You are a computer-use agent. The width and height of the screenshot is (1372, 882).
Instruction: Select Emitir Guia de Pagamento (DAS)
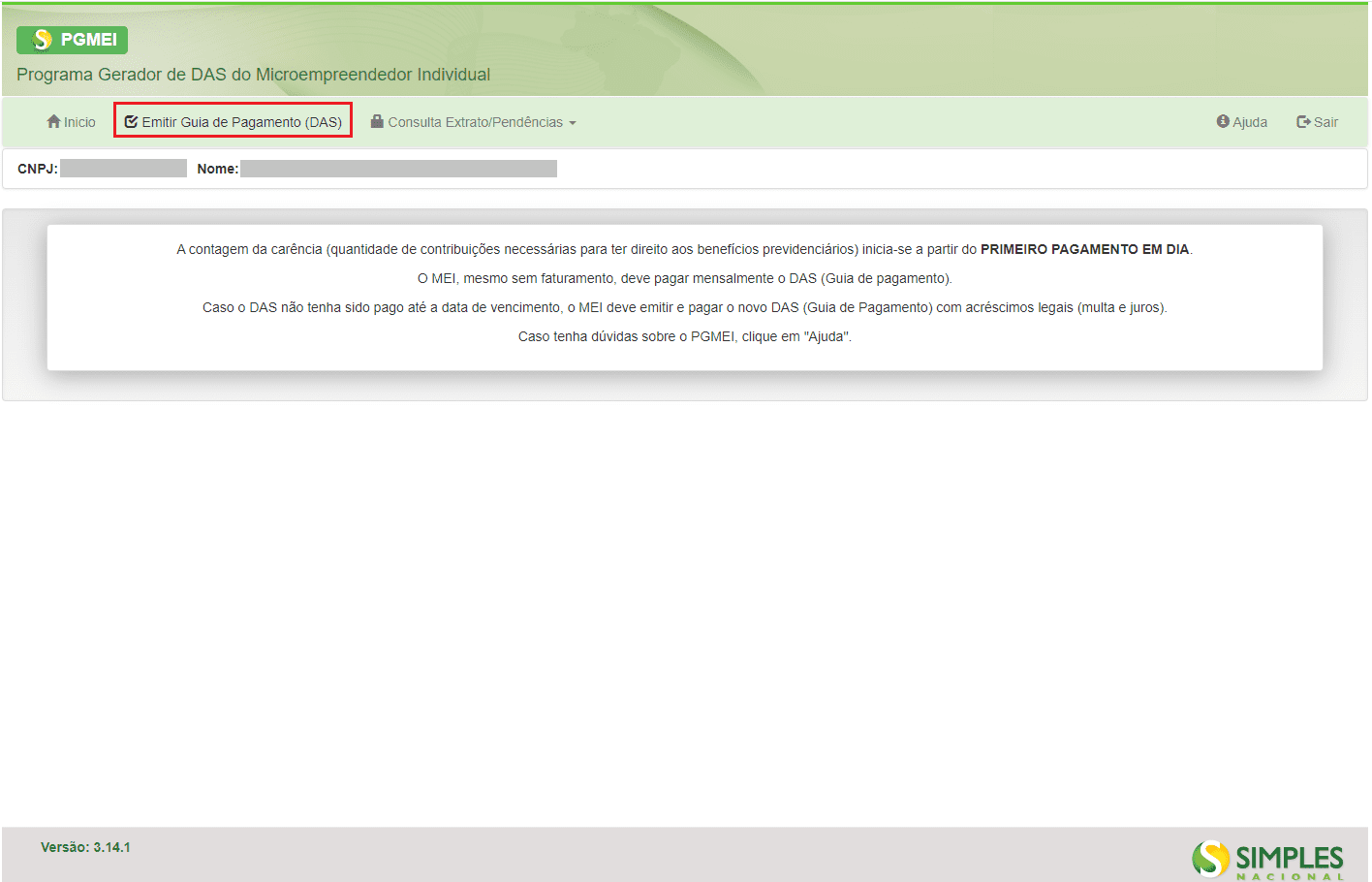241,122
